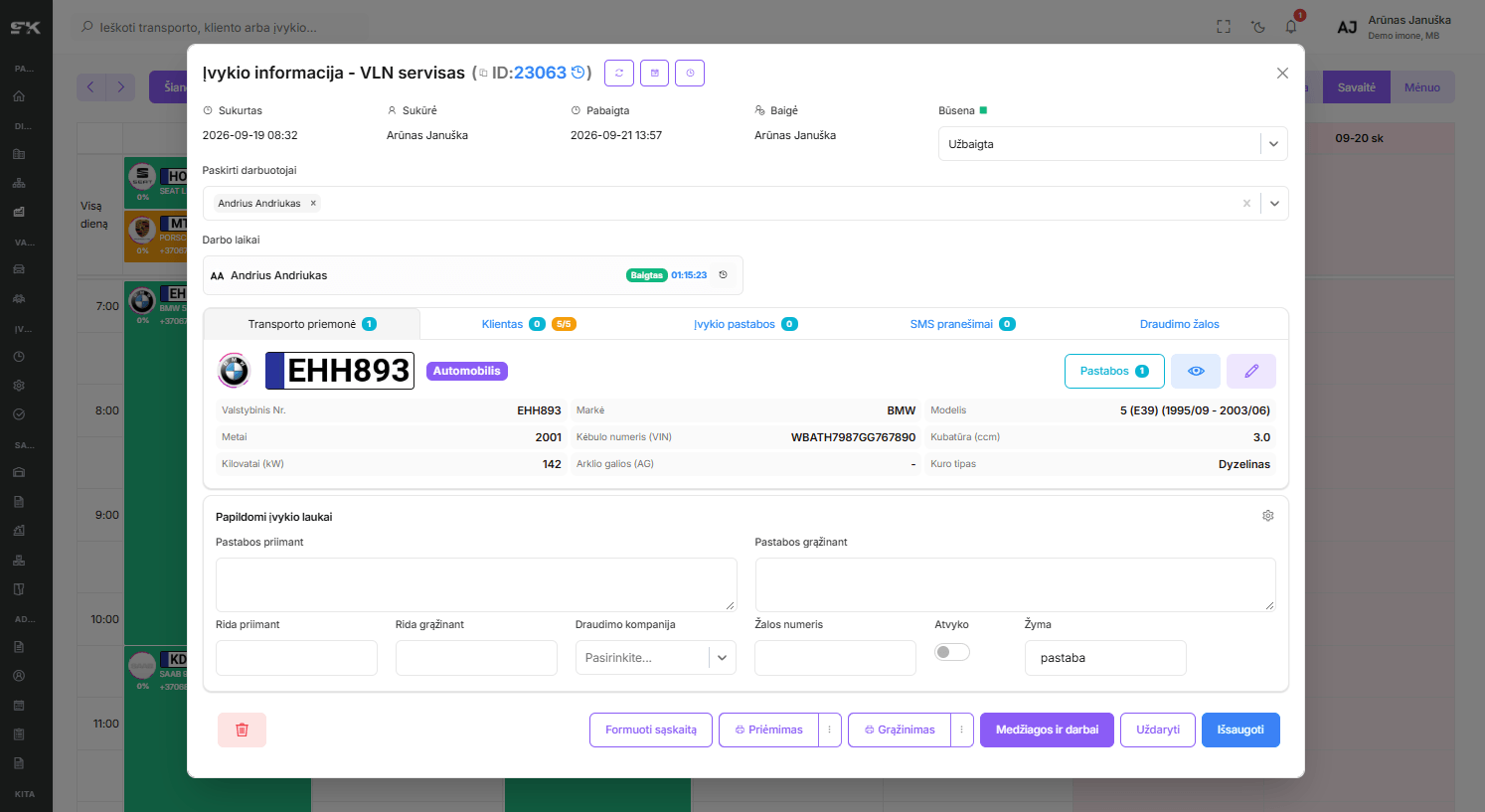The height and width of the screenshot is (812, 1485).
Task: Click the Išsaugoti button
Action: coord(1240,730)
